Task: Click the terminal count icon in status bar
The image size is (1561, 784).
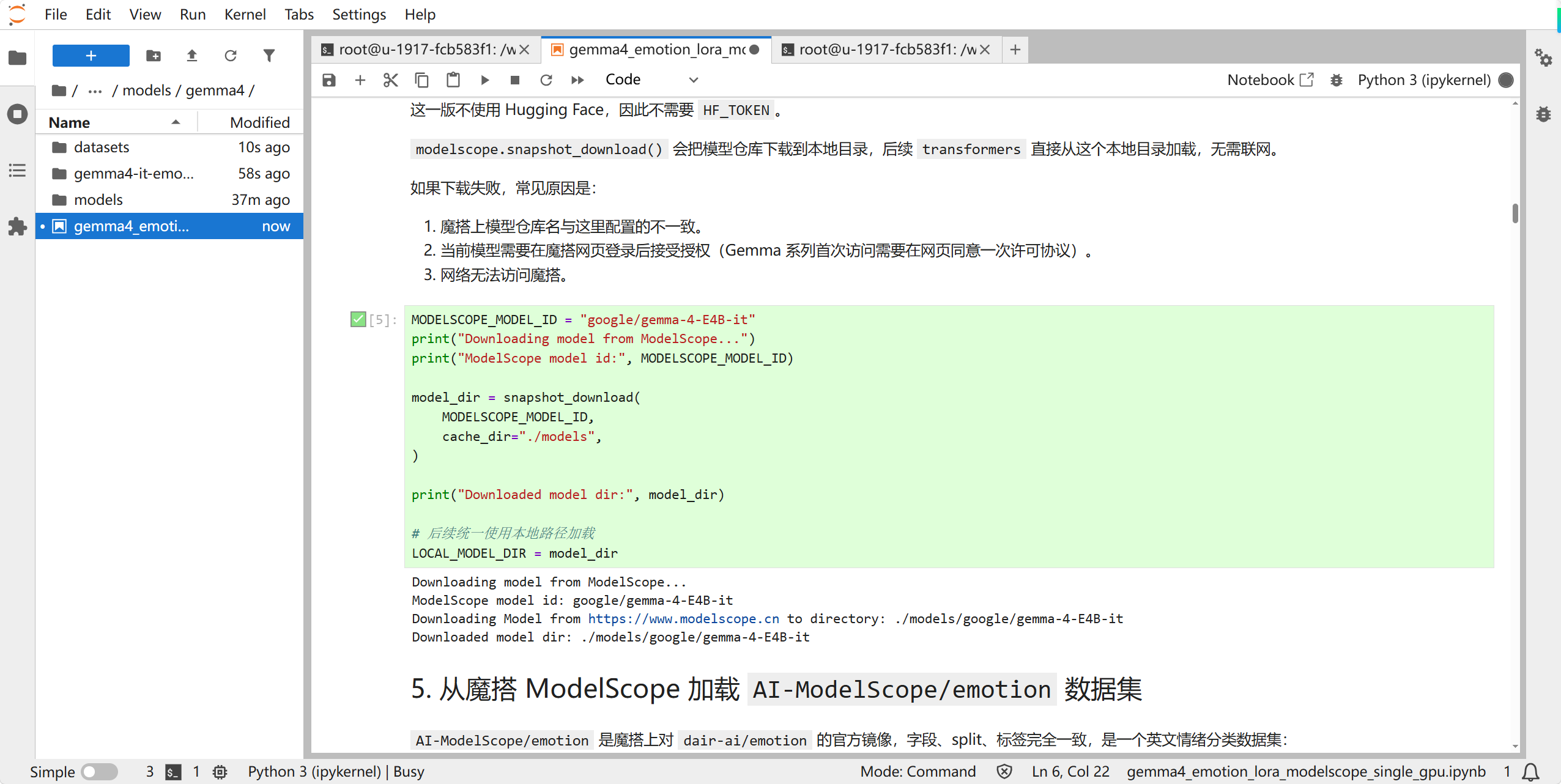Action: click(x=174, y=772)
